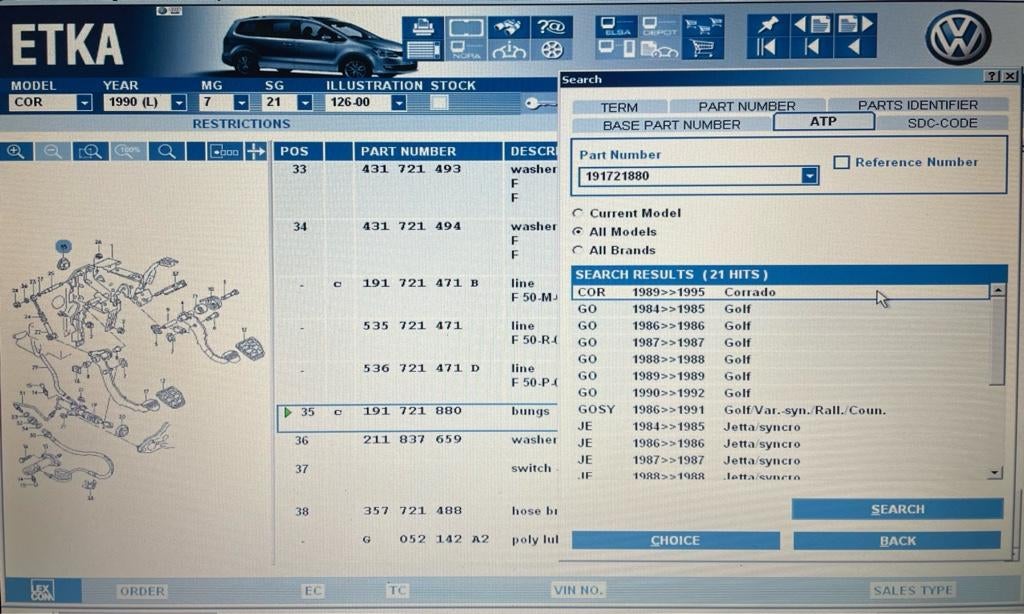Select the All Brands radio button
Image resolution: width=1024 pixels, height=614 pixels.
576,250
